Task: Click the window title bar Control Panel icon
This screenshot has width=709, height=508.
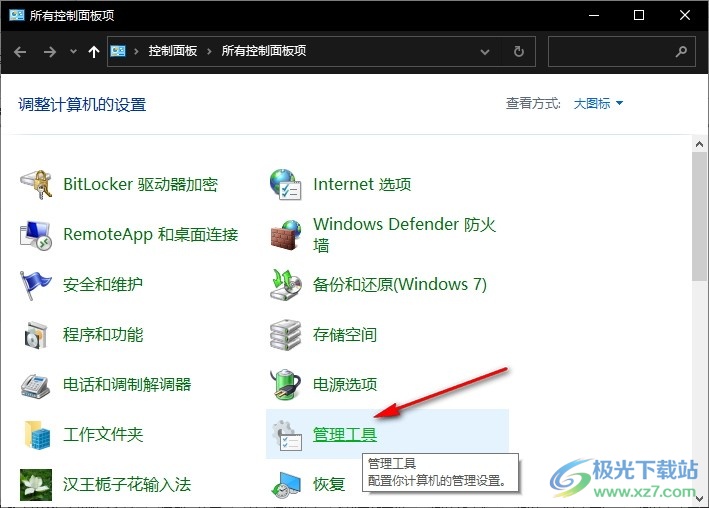Action: coord(17,15)
